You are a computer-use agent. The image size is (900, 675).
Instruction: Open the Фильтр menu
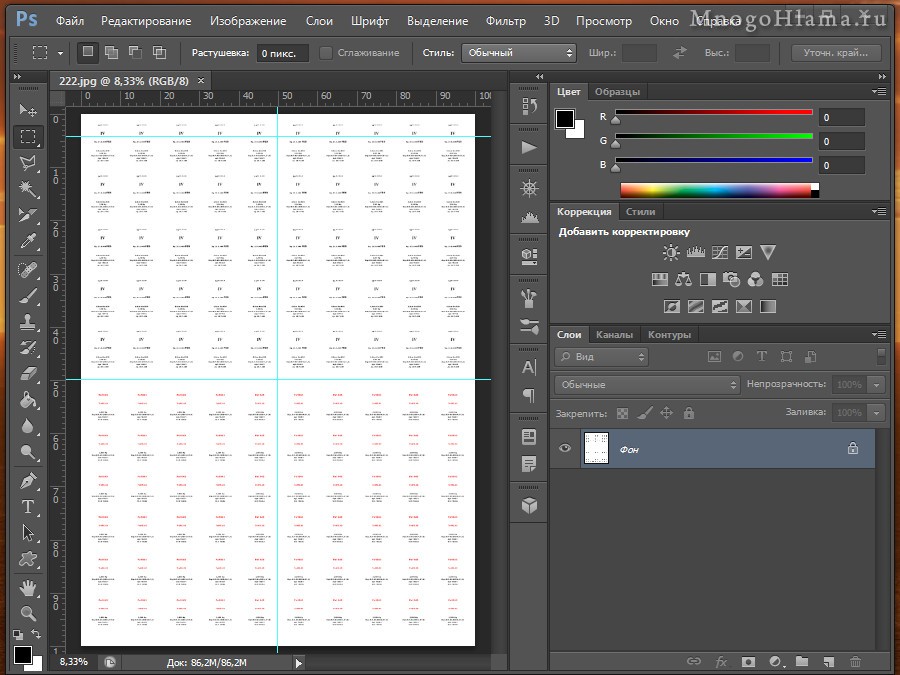505,20
